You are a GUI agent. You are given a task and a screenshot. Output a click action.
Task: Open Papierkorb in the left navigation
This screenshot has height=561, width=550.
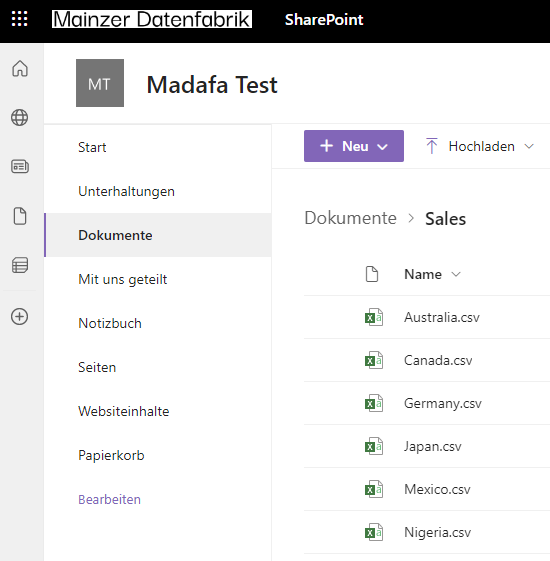pyautogui.click(x=111, y=455)
